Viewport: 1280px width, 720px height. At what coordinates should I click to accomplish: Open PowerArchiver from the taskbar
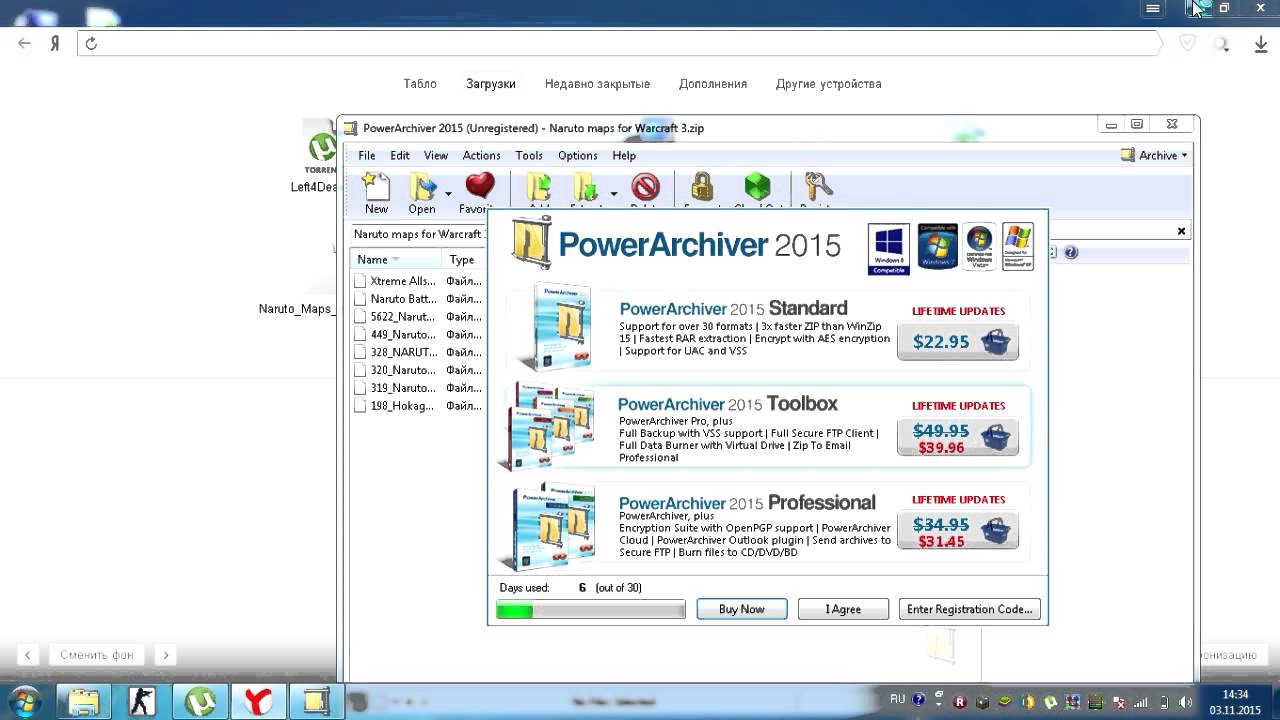tap(316, 702)
